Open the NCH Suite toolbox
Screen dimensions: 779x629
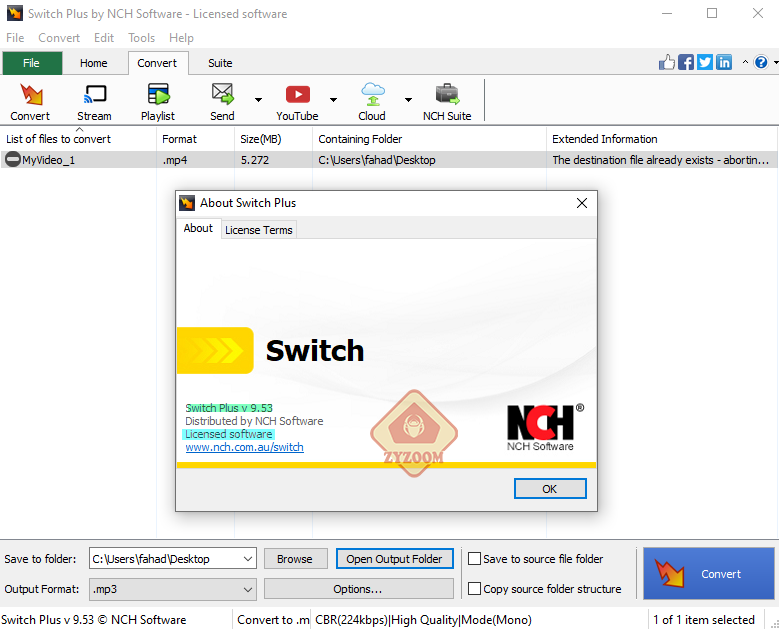(447, 101)
